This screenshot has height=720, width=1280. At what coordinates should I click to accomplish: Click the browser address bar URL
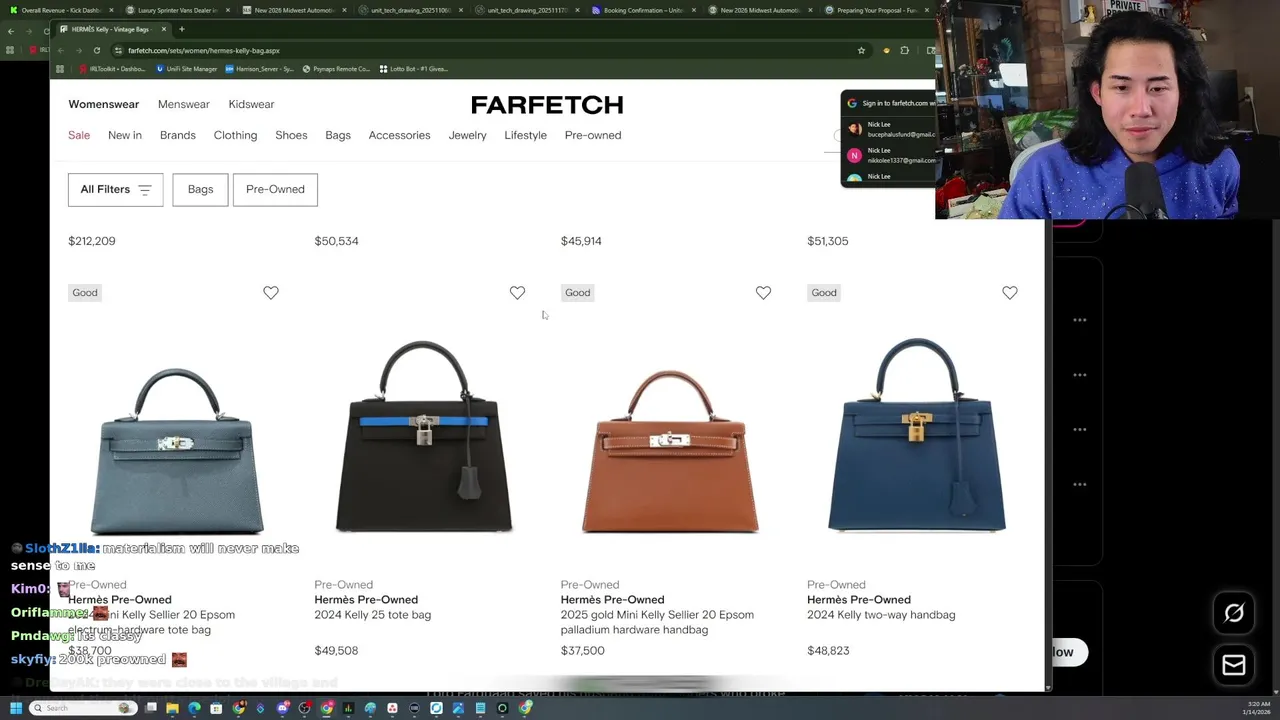tap(204, 50)
